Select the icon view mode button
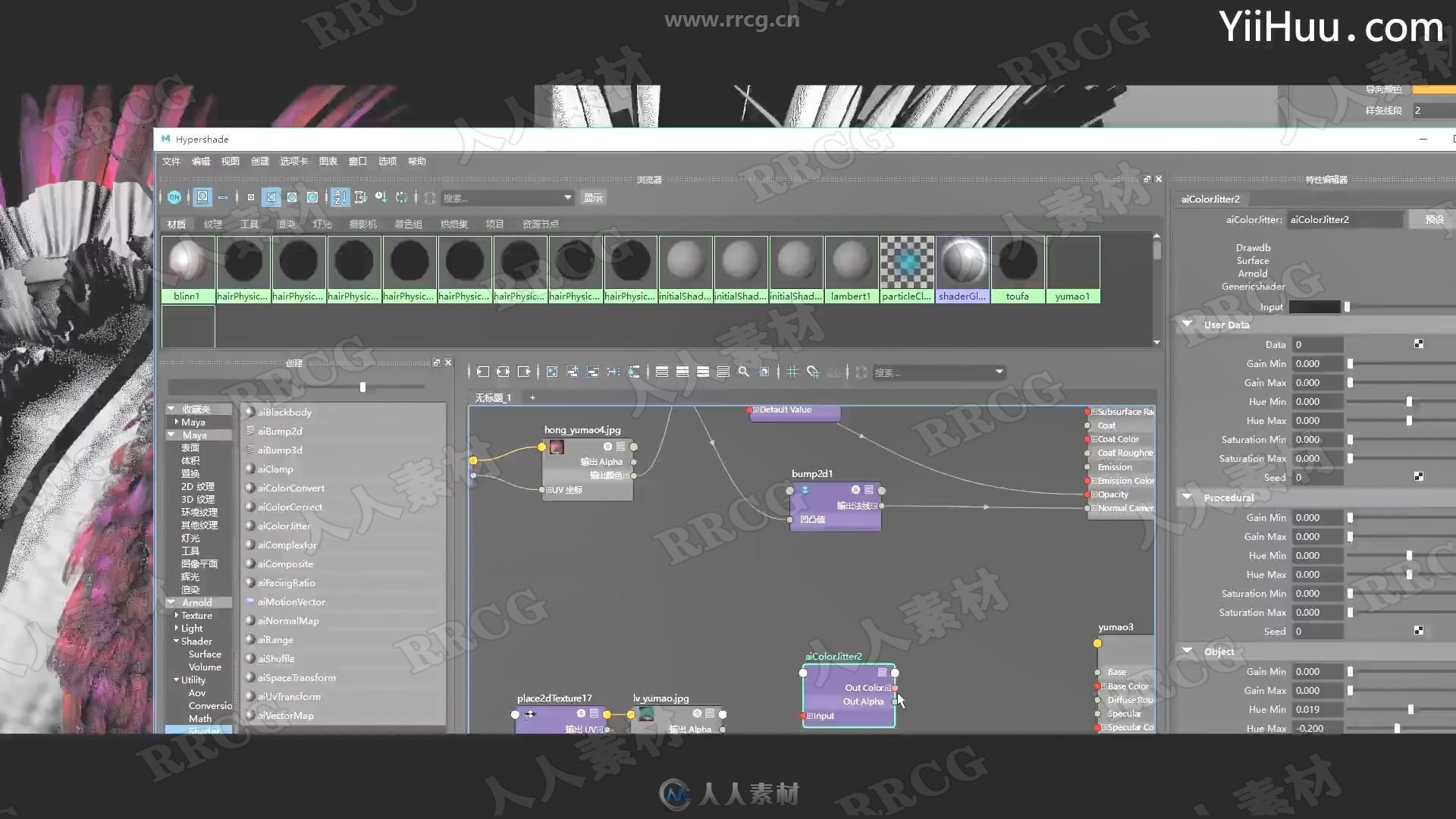Image resolution: width=1456 pixels, height=819 pixels. (x=202, y=197)
